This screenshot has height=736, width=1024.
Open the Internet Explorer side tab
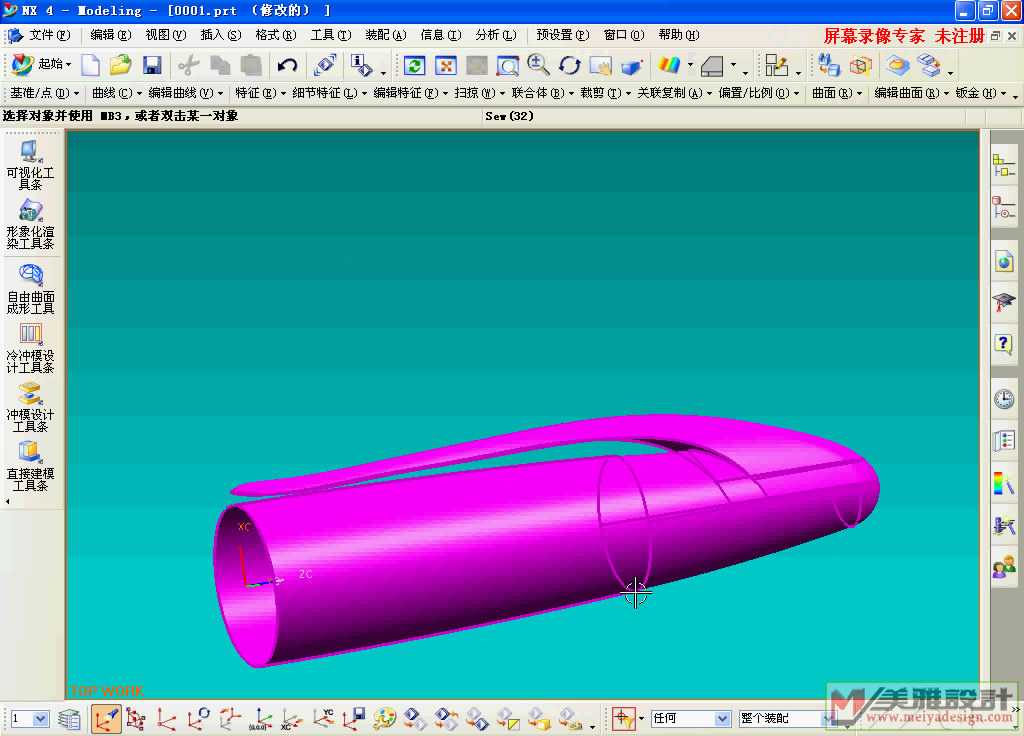(1004, 262)
